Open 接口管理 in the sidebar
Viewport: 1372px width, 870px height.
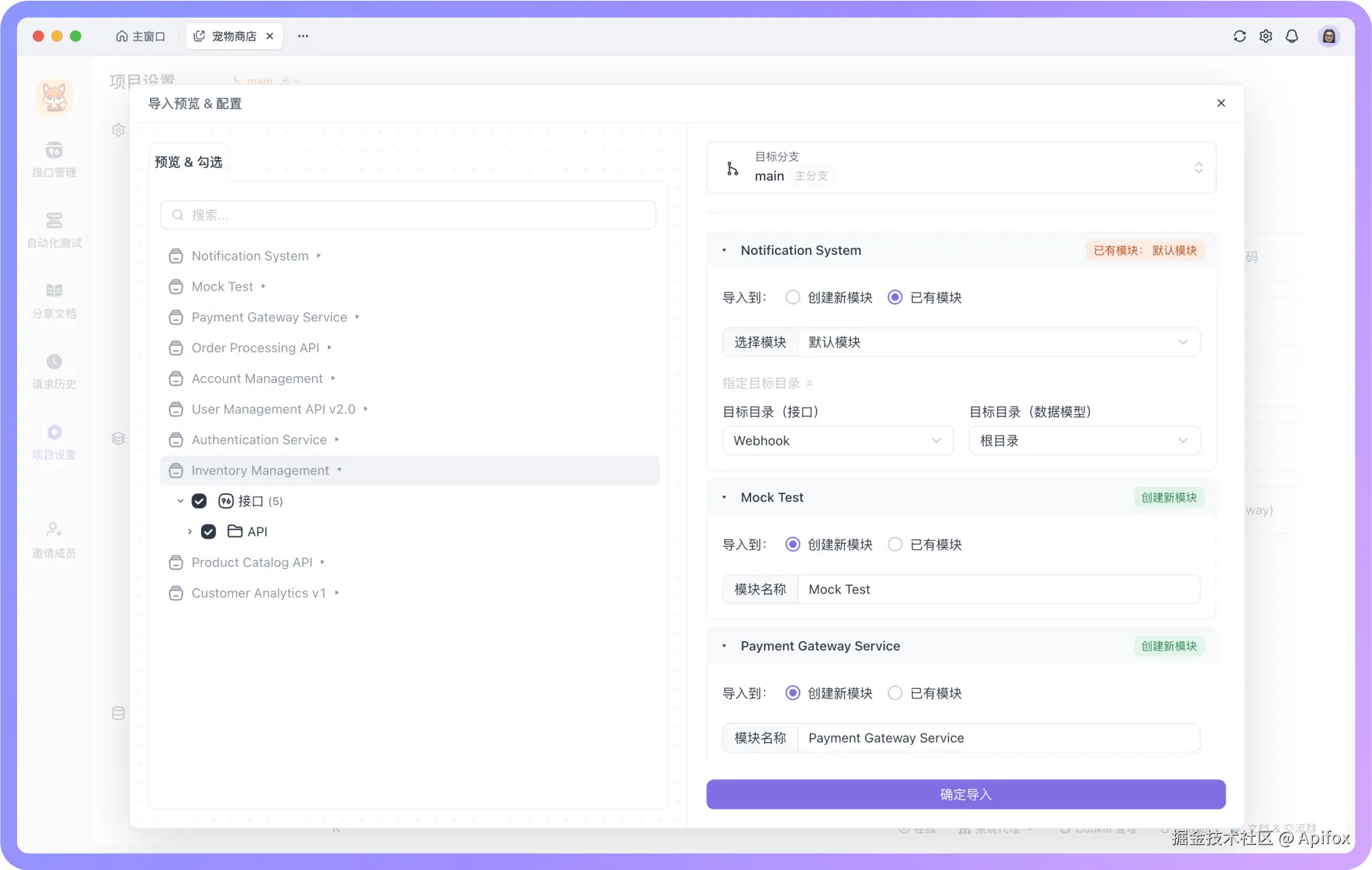[x=55, y=159]
